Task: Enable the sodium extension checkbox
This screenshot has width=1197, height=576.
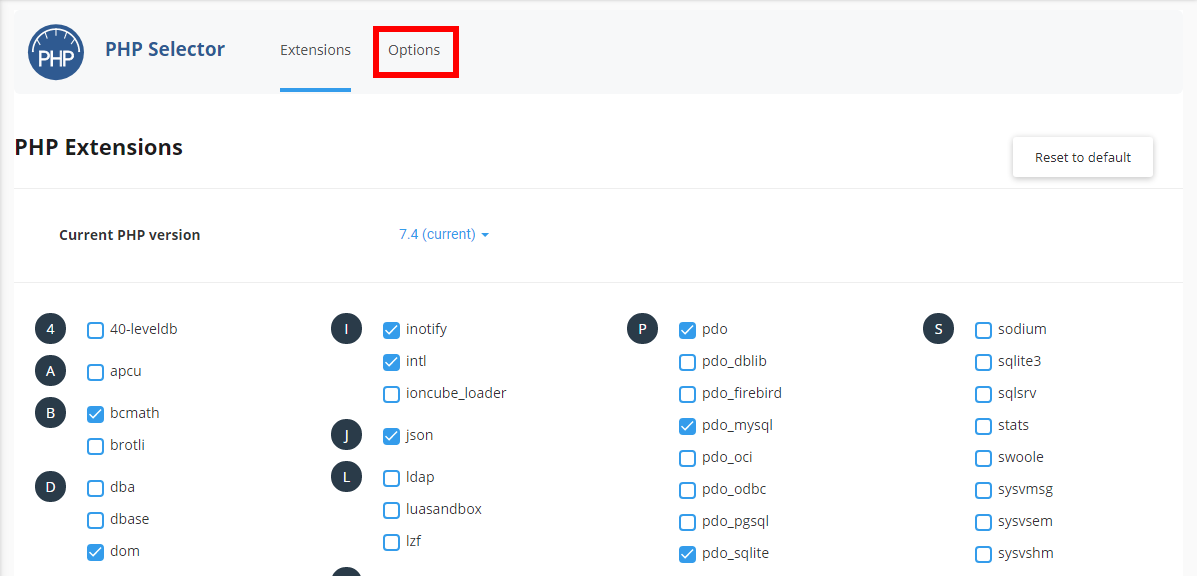Action: coord(983,329)
